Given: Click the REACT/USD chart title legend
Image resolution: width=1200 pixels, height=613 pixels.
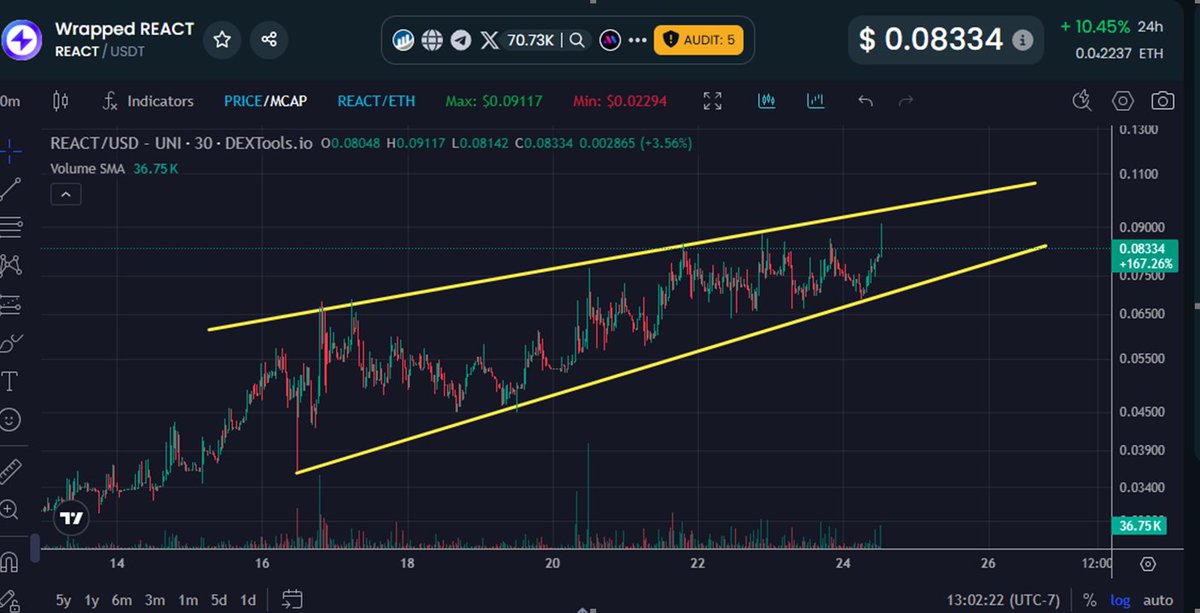Looking at the screenshot, I should pyautogui.click(x=182, y=143).
